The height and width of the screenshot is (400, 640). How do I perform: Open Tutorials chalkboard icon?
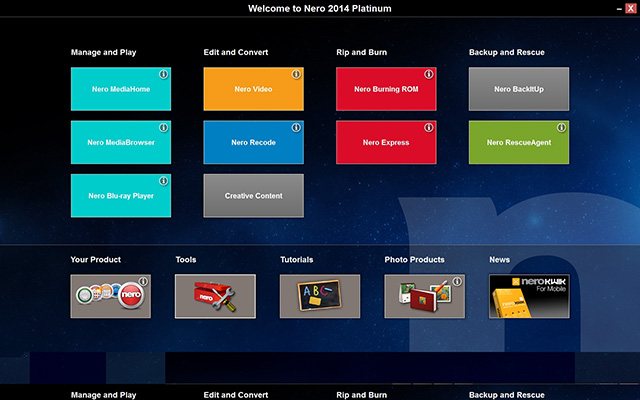click(x=320, y=296)
